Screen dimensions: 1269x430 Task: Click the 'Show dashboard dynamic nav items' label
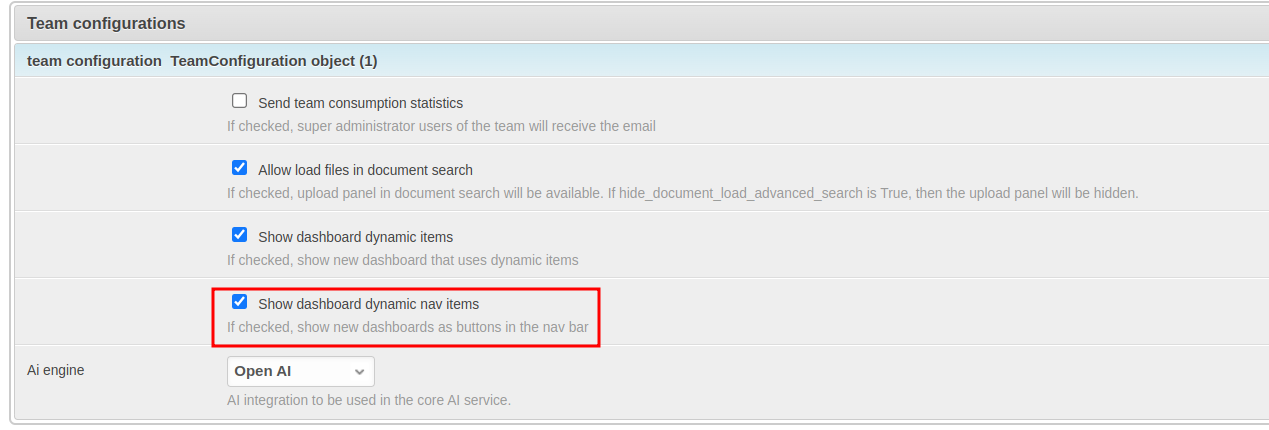(x=368, y=304)
